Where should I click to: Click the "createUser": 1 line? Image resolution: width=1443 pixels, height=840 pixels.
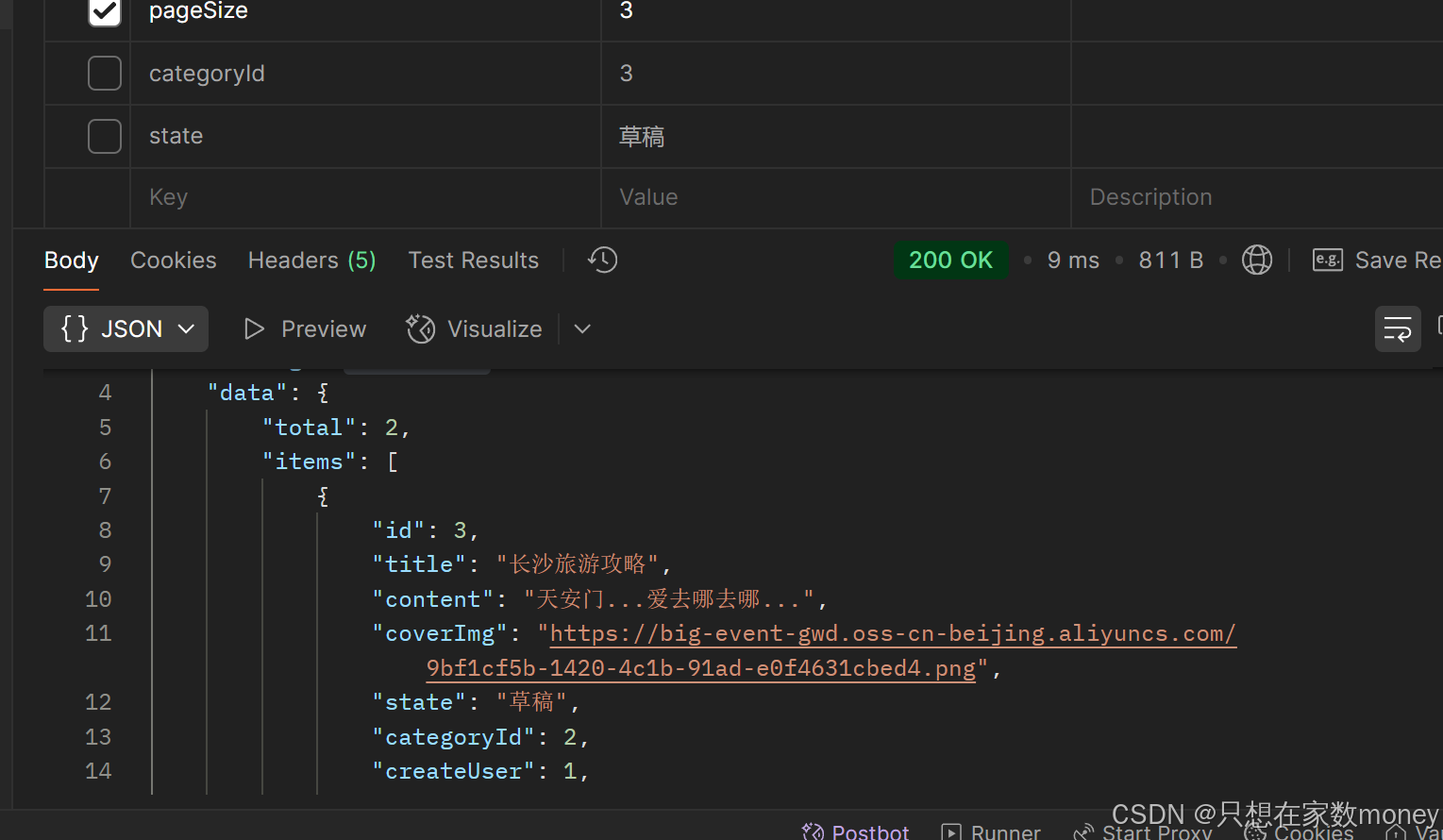pyautogui.click(x=480, y=771)
